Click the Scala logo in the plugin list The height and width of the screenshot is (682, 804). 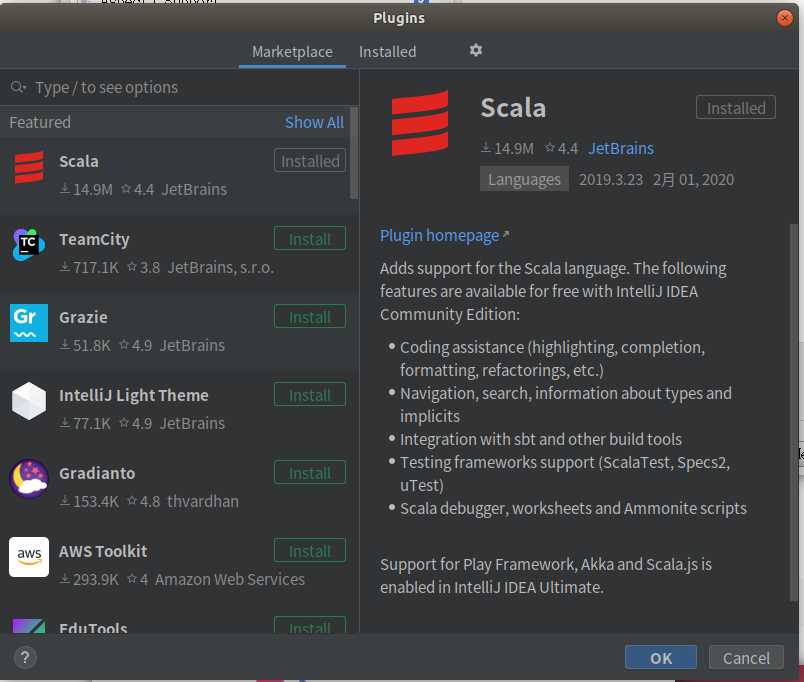[29, 168]
